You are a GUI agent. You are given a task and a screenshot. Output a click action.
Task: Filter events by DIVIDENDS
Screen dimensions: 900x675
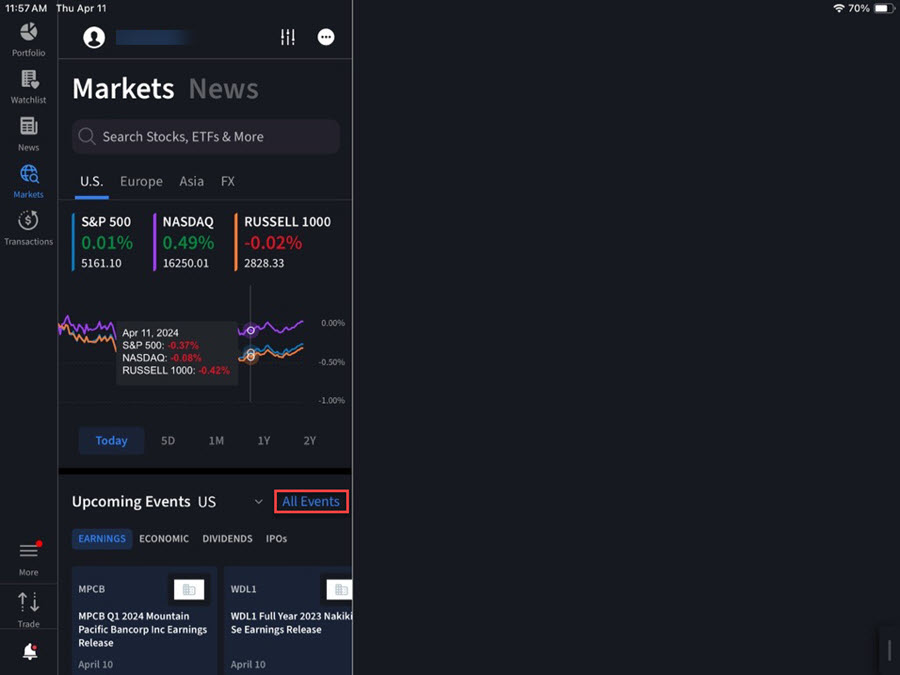tap(227, 539)
